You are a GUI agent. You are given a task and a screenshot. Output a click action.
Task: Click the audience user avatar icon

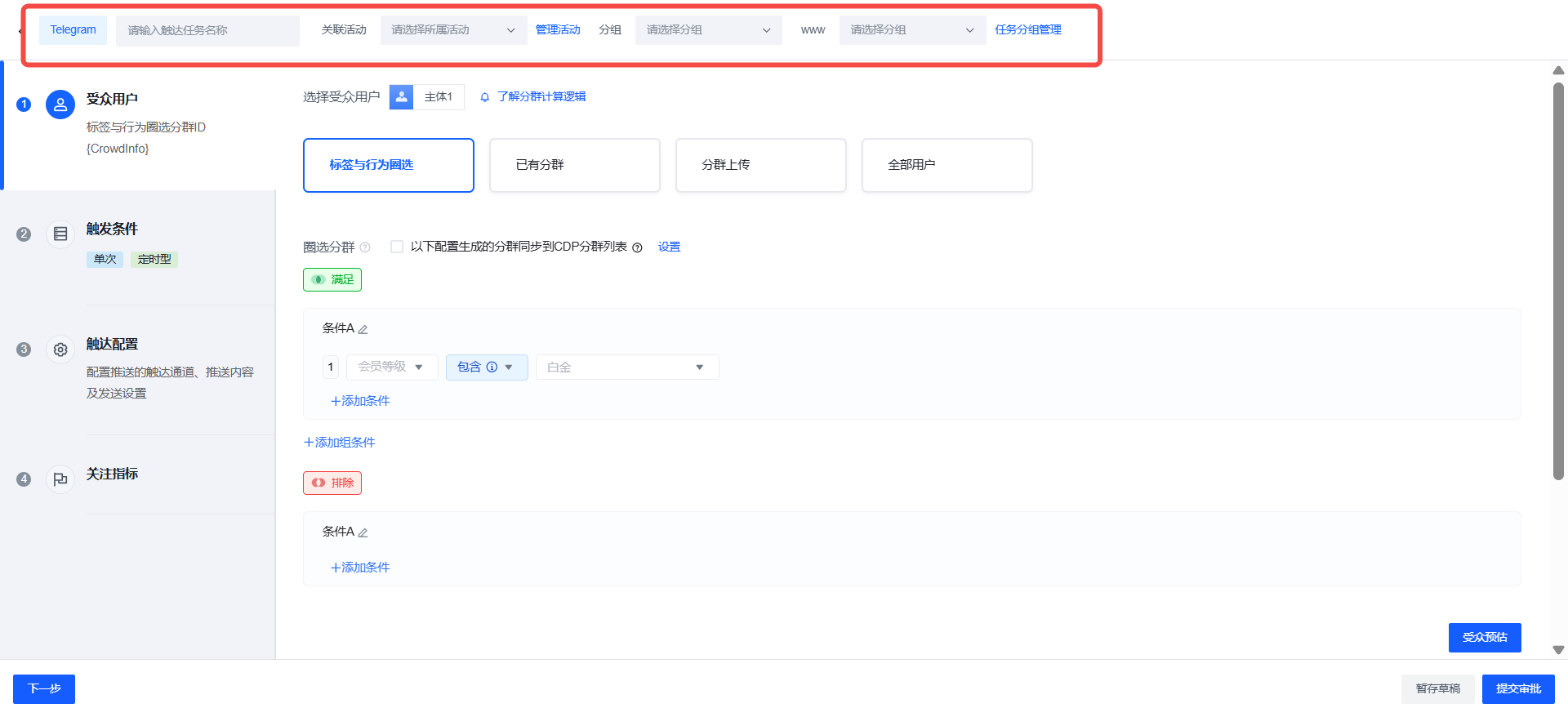(x=60, y=105)
